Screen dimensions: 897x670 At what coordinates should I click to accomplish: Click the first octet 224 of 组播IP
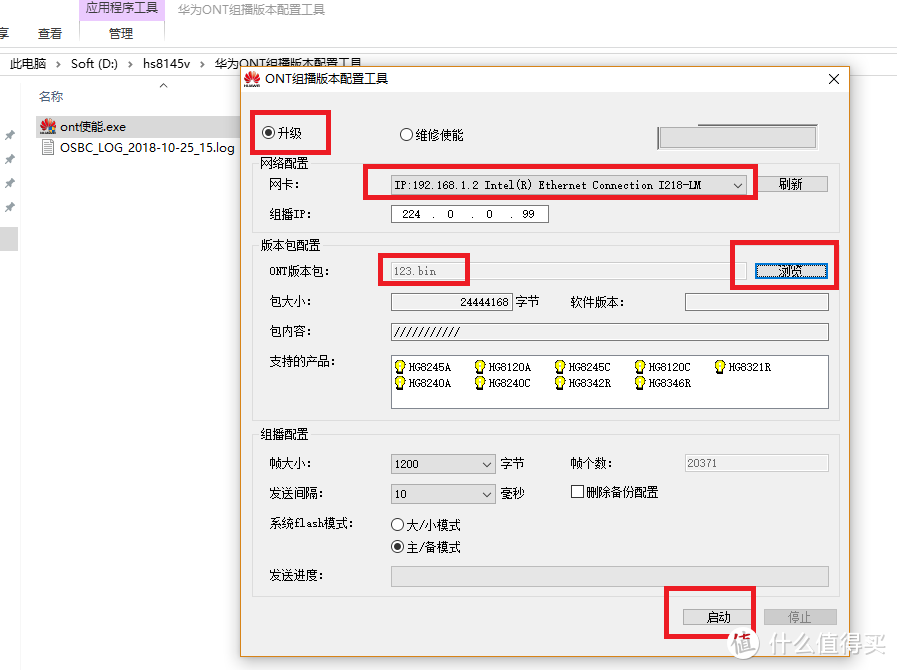pyautogui.click(x=411, y=214)
